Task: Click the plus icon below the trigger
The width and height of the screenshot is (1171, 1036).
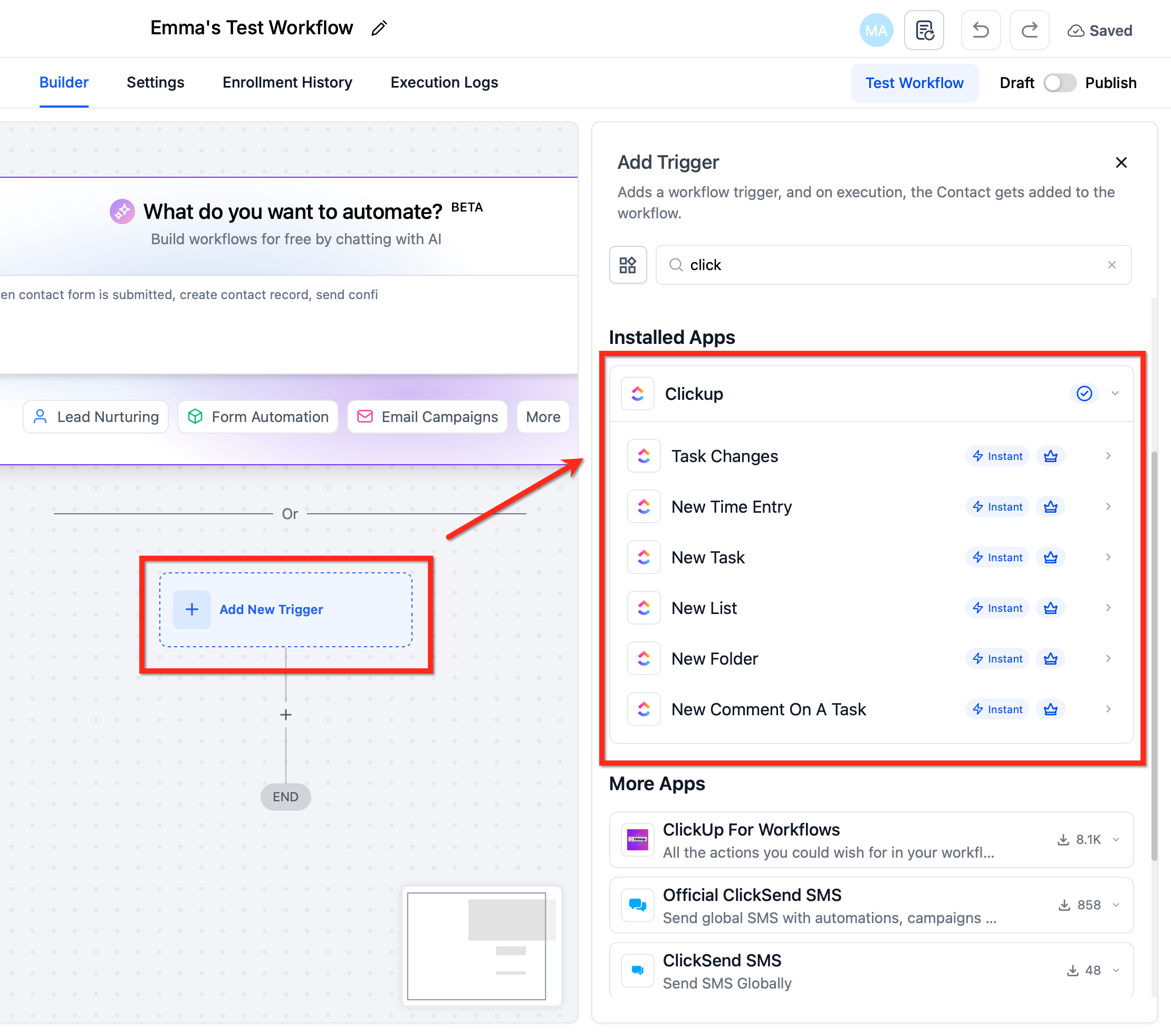Action: pos(285,715)
